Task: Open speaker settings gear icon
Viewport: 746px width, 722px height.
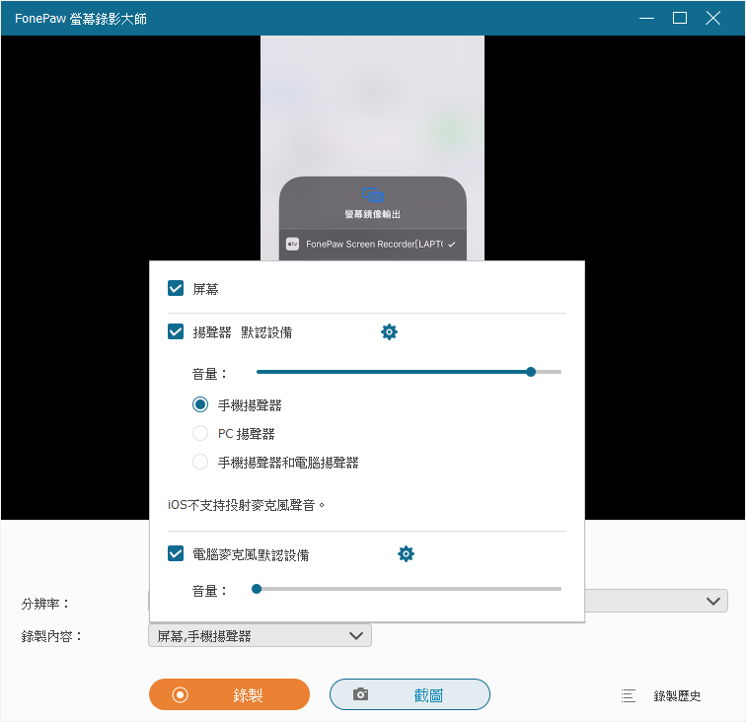Action: point(389,332)
